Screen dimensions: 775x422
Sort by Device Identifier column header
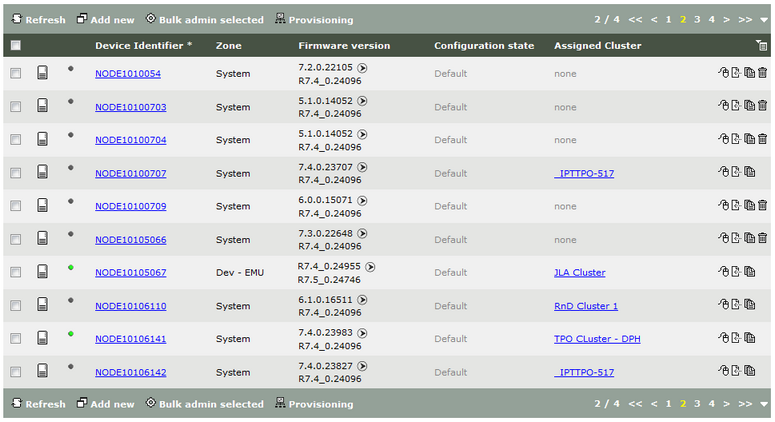(143, 45)
